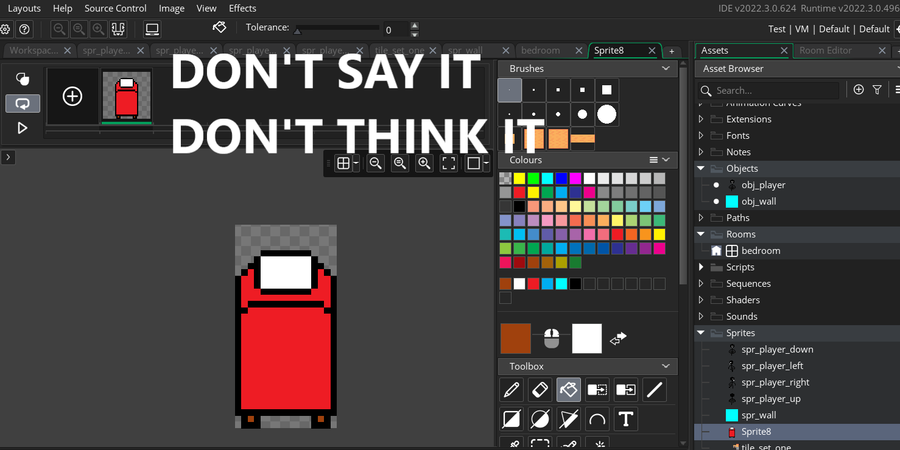Viewport: 900px width, 450px height.
Task: Add a new frame with plus button
Action: [72, 96]
